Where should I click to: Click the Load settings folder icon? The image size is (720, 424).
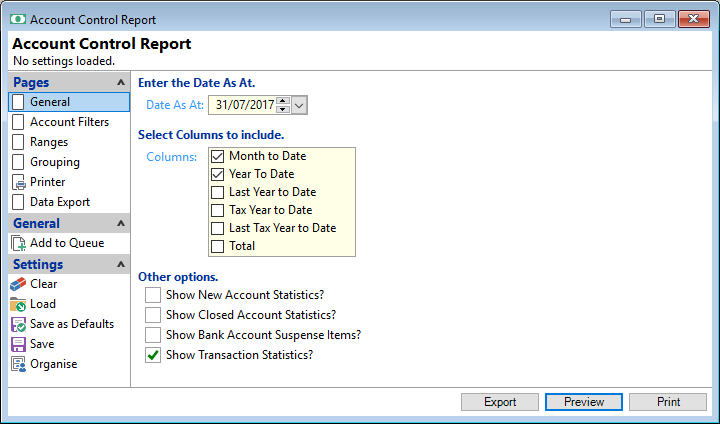(19, 304)
